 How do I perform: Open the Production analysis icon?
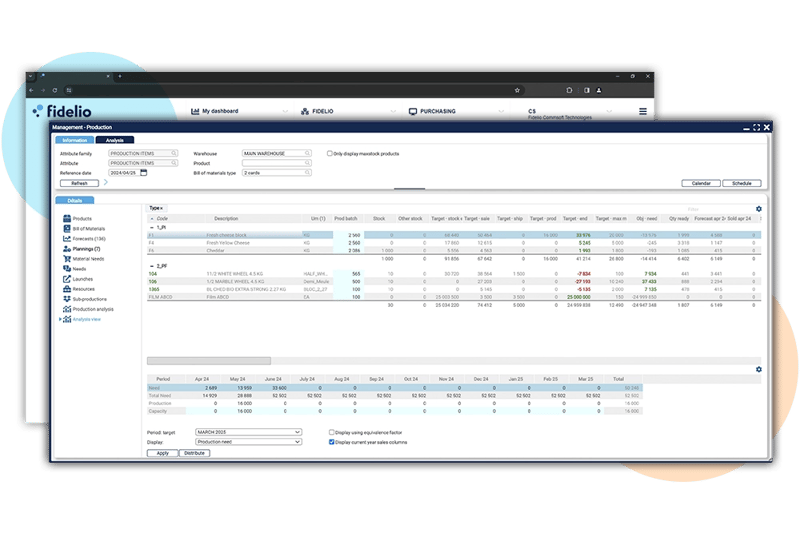[x=67, y=309]
